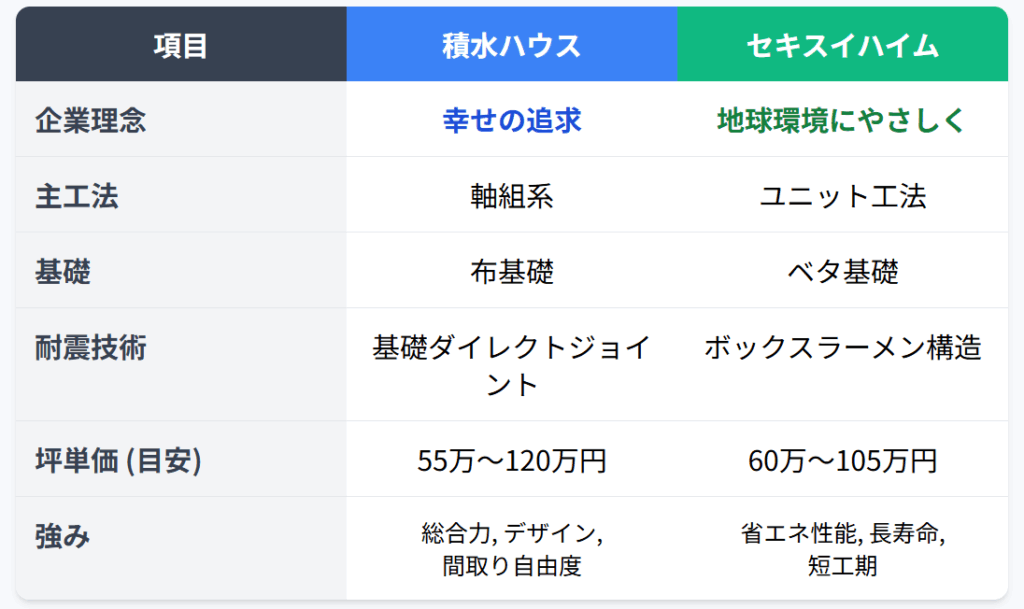The width and height of the screenshot is (1024, 609).
Task: Click the 軸組系 cell
Action: tap(511, 196)
